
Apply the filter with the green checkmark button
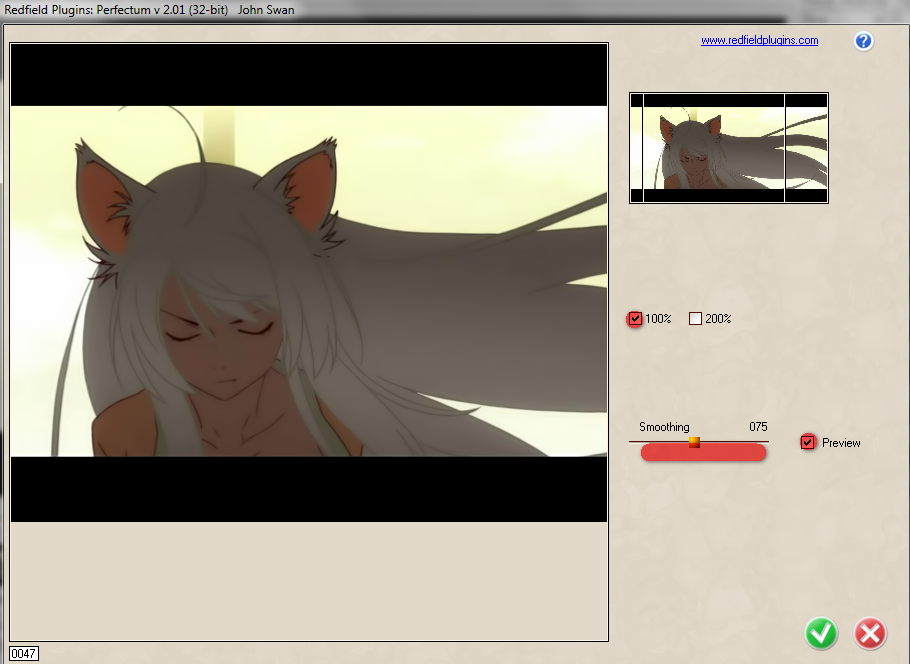click(821, 633)
